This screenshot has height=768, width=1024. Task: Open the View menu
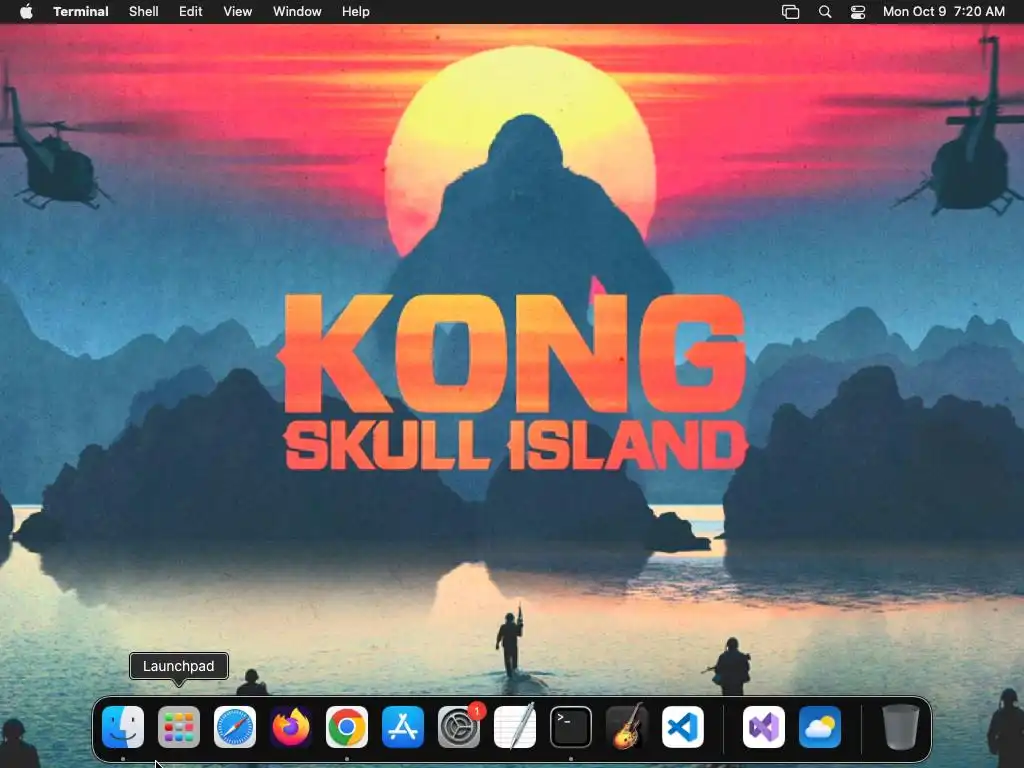(238, 11)
